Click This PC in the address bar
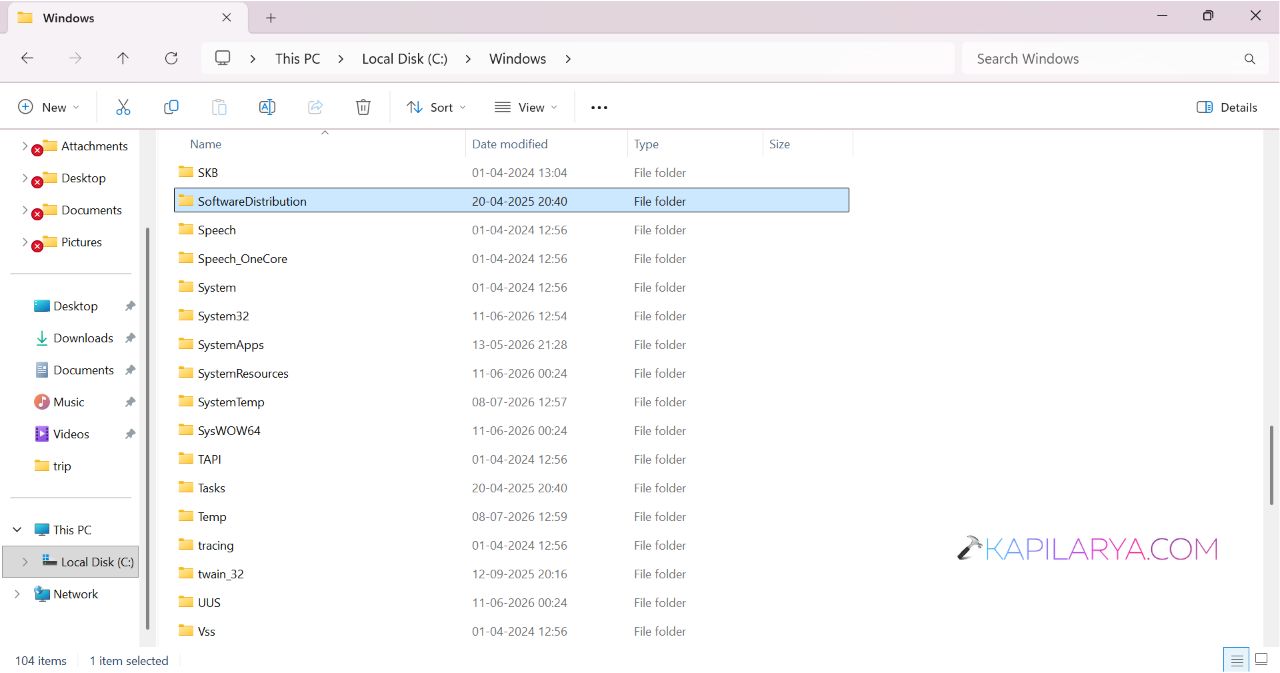 pyautogui.click(x=298, y=59)
